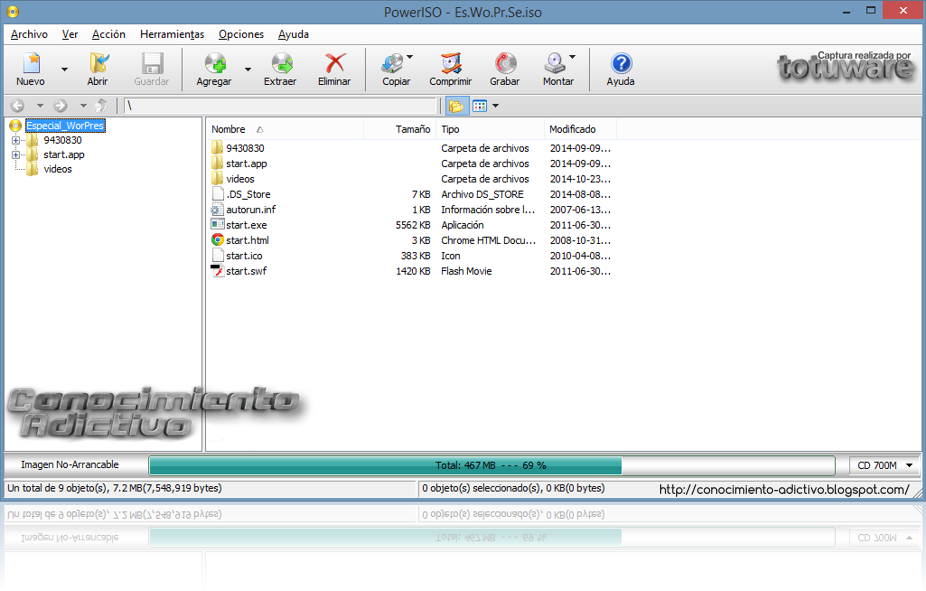
Task: Click the path address field
Action: (280, 106)
